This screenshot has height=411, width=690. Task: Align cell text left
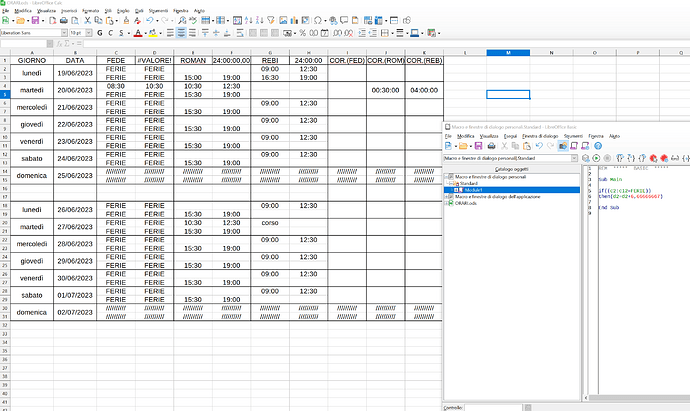[x=170, y=33]
